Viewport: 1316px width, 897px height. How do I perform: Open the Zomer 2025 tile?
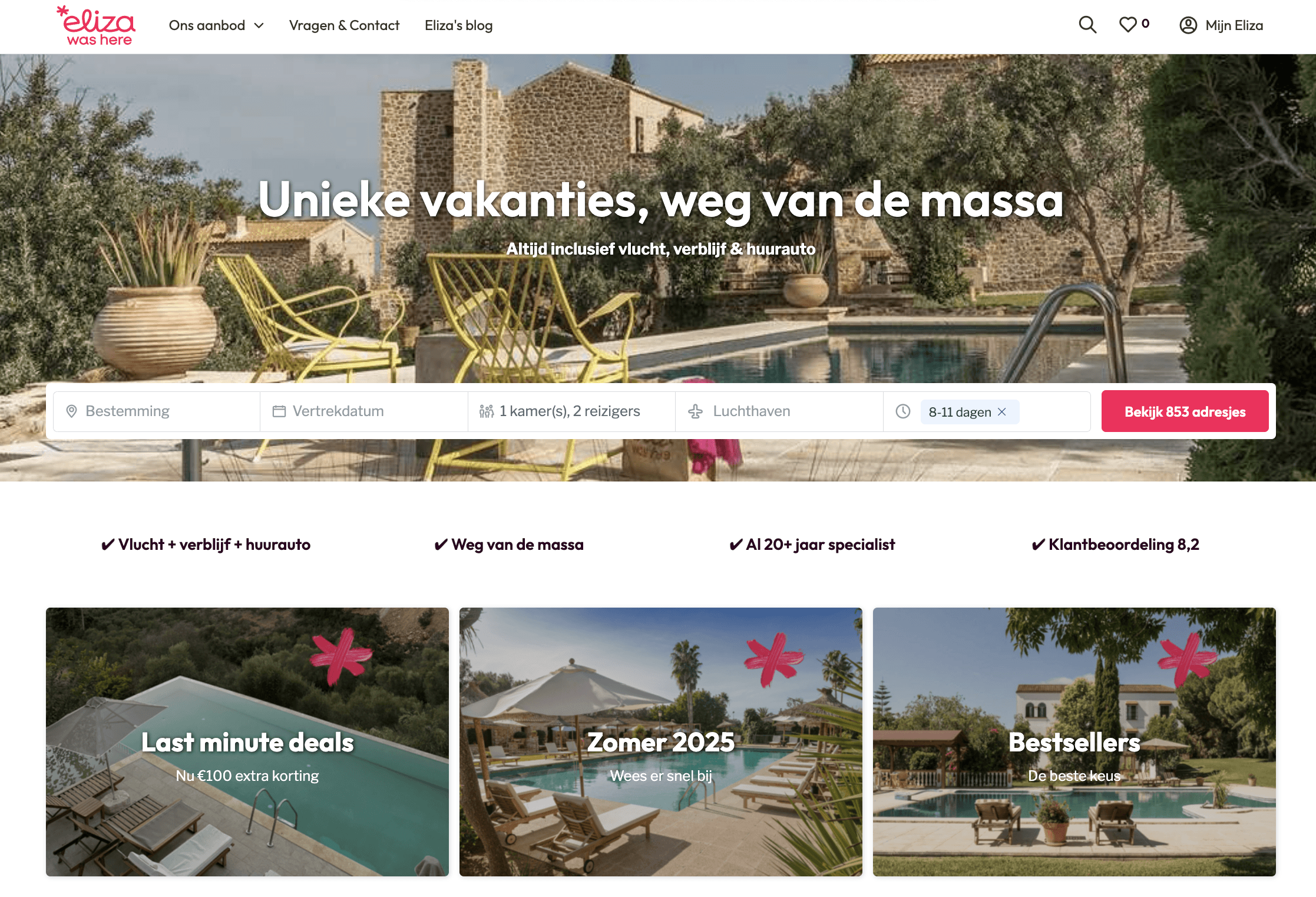click(661, 742)
